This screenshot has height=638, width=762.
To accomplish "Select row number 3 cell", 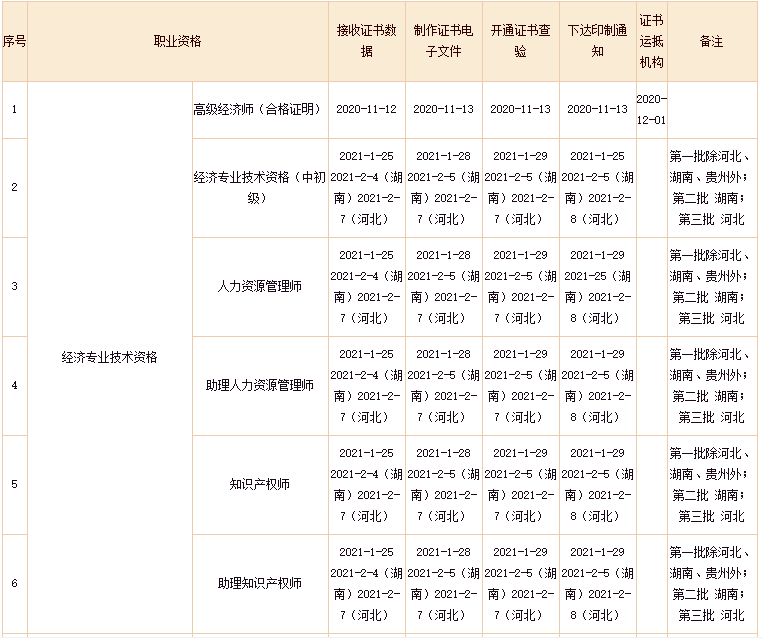I will [14, 286].
